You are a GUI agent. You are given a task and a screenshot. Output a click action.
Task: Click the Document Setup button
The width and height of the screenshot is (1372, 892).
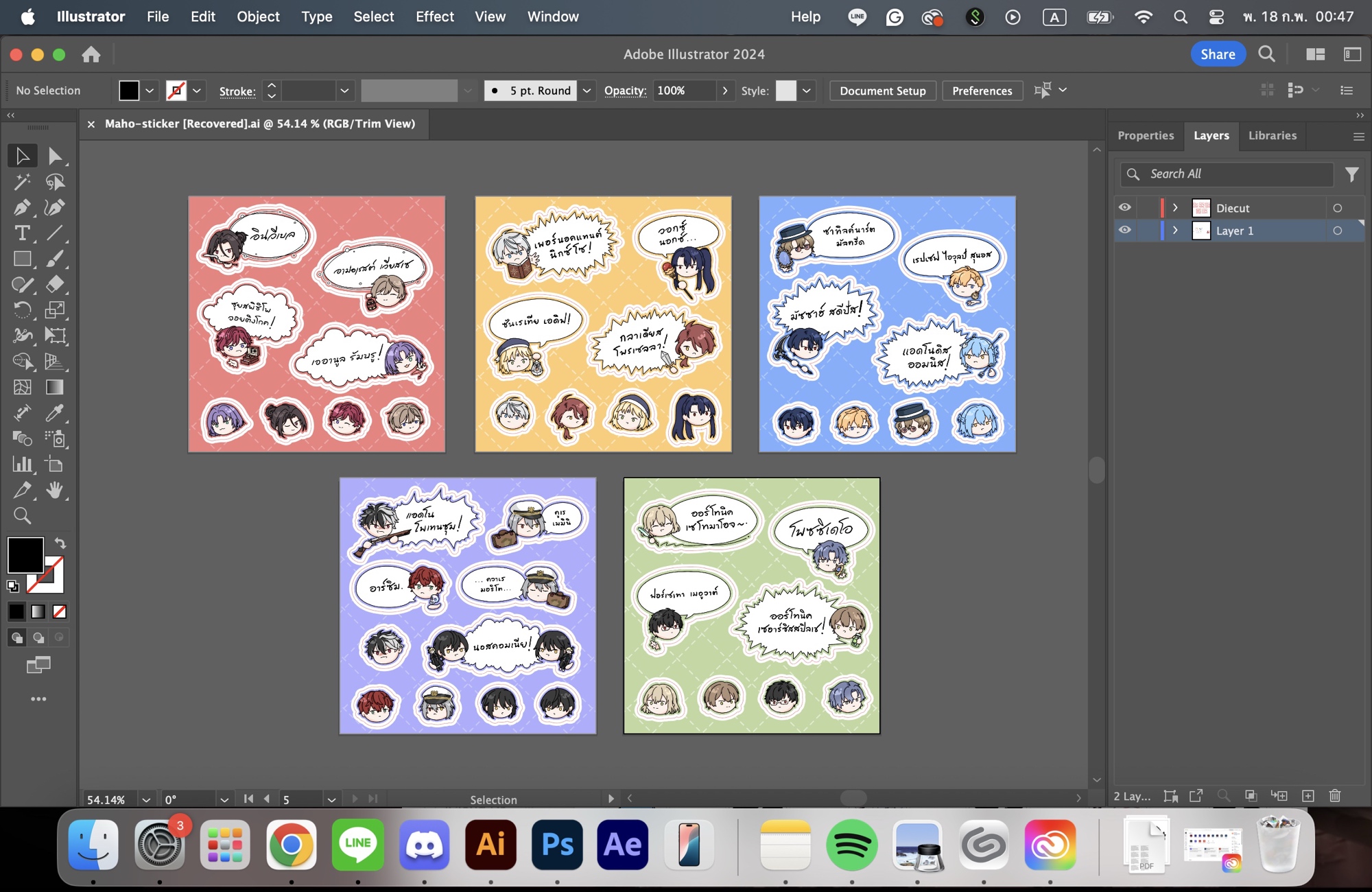click(882, 91)
